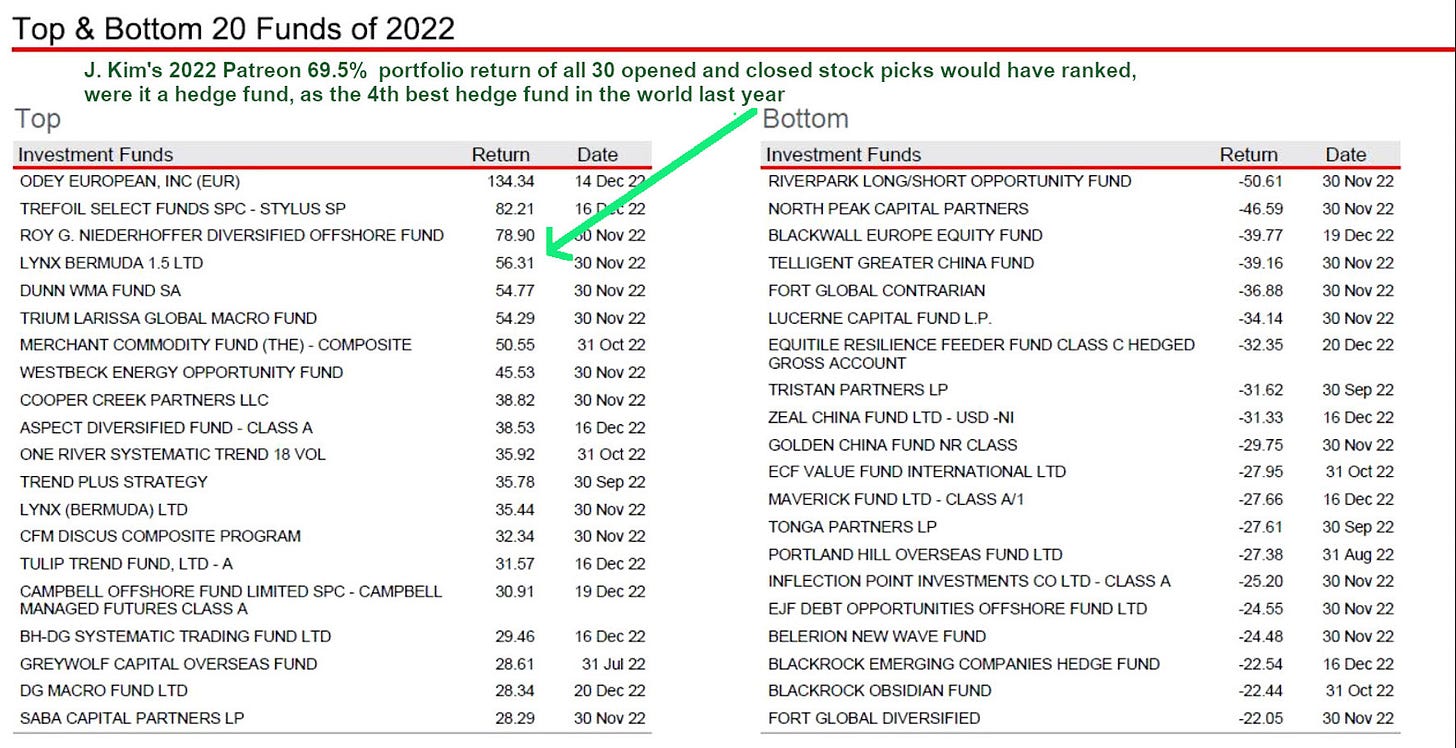
Task: Click 'GOLDEN CHINA FUND NR CLASS'
Action: coord(893,445)
